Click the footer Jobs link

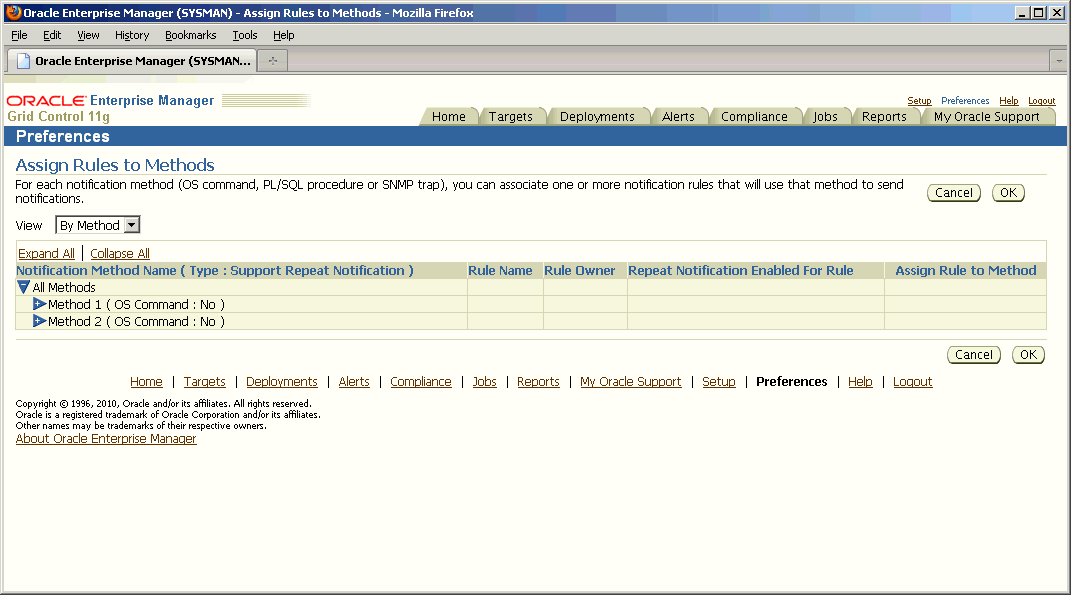point(484,381)
